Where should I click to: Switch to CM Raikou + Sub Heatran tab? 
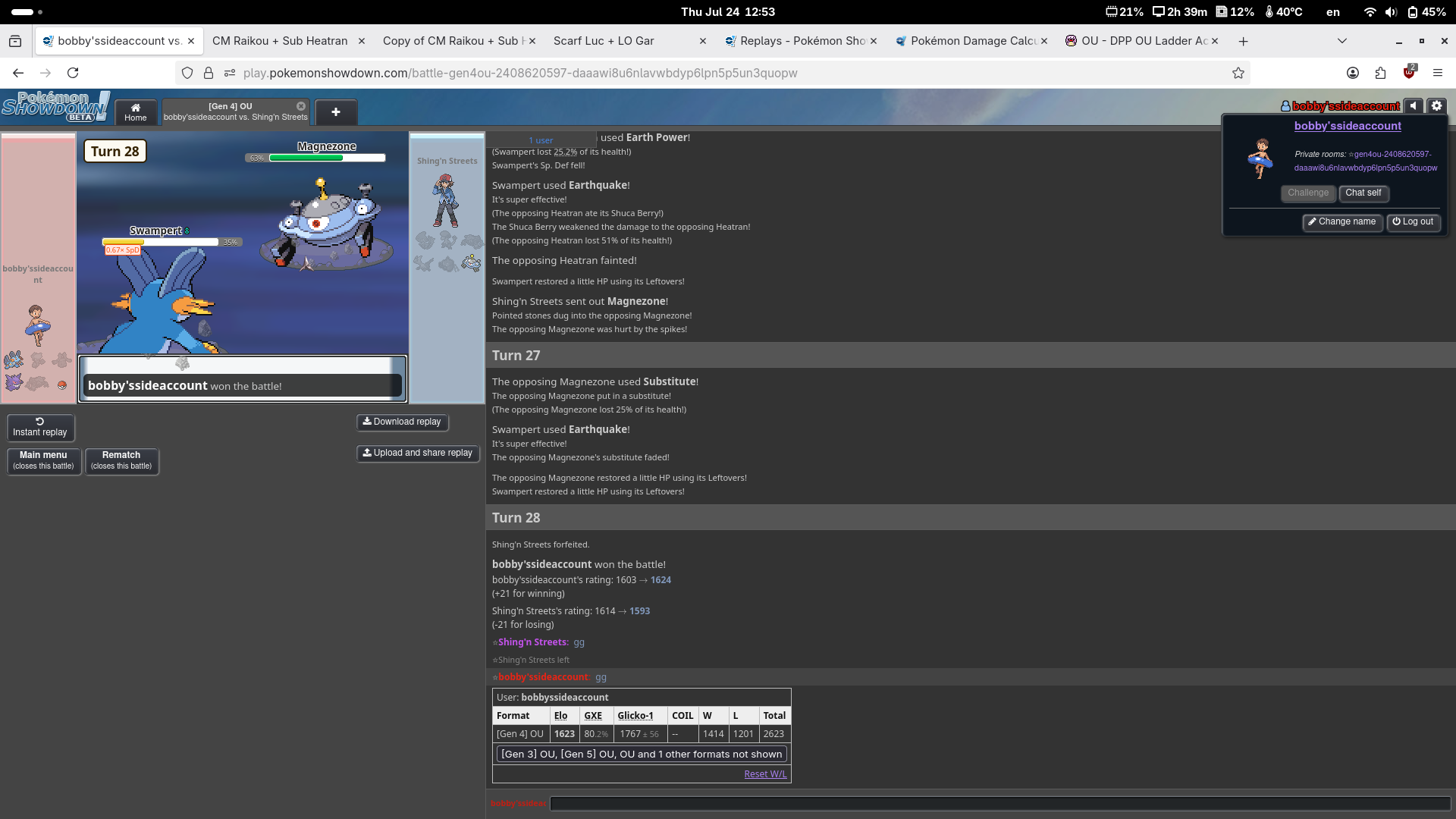pos(280,41)
